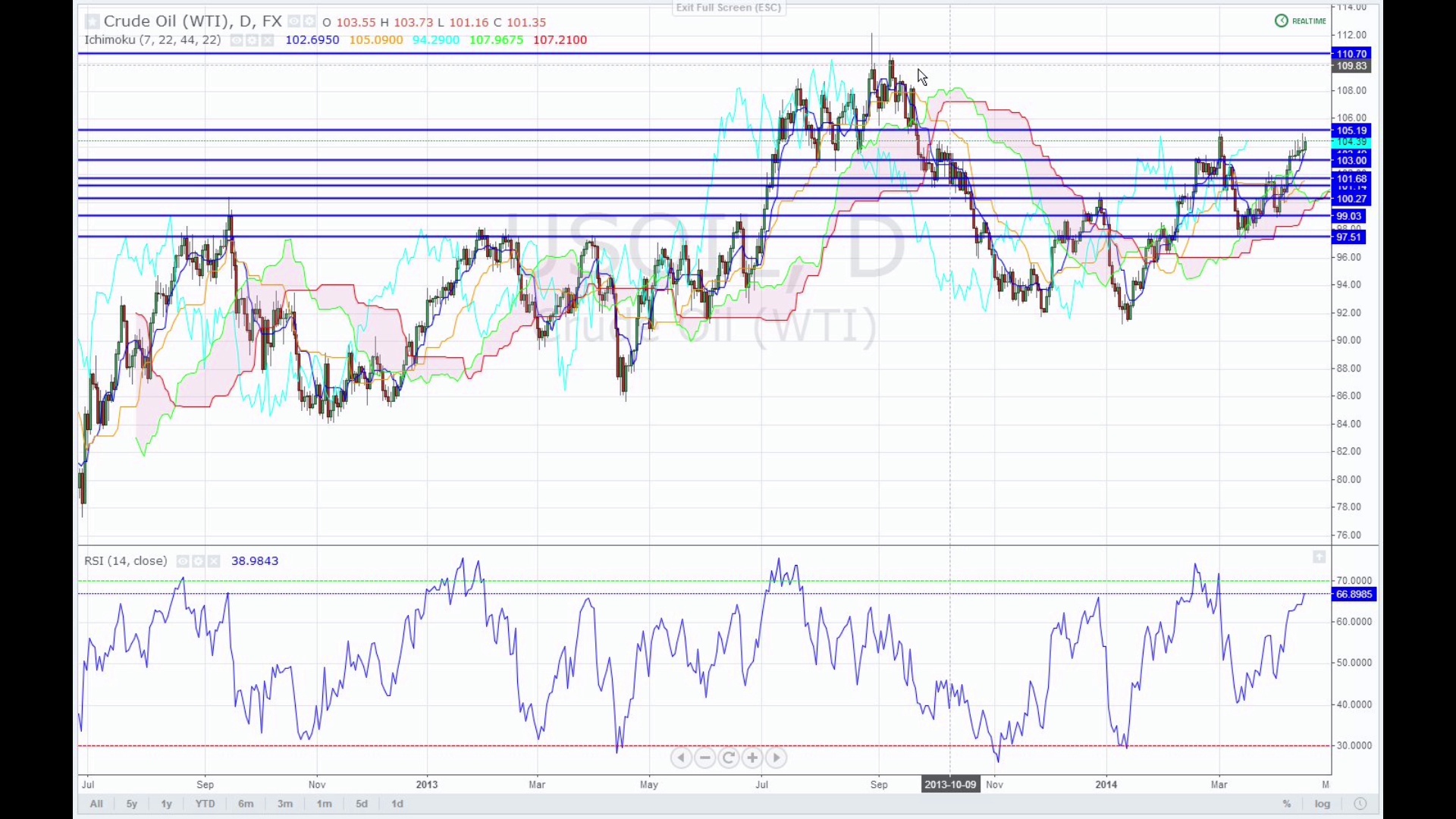Open Ichimoku indicator settings gear
The width and height of the screenshot is (1456, 819).
click(252, 40)
